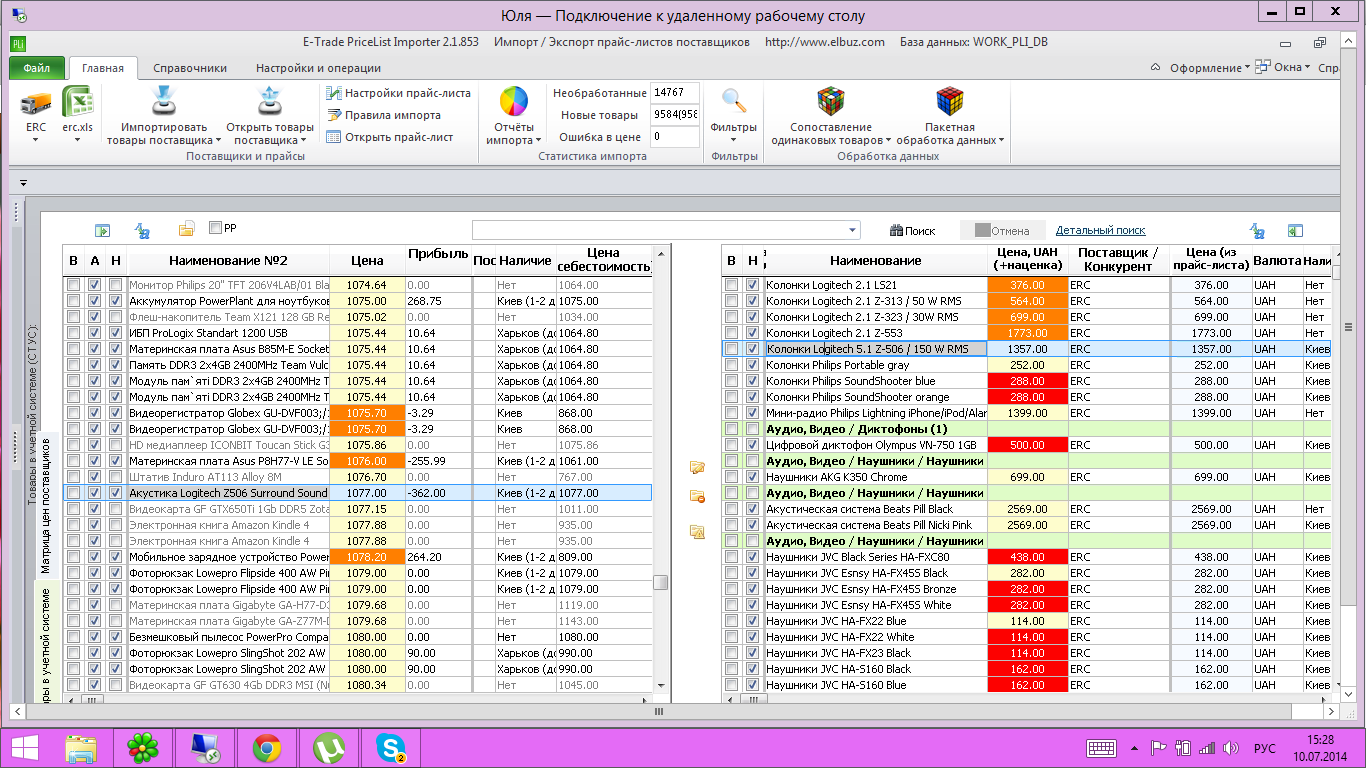Screen dimensions: 1366x768
Task: Open the erc.xls Excel price file icon
Action: pyautogui.click(x=77, y=103)
